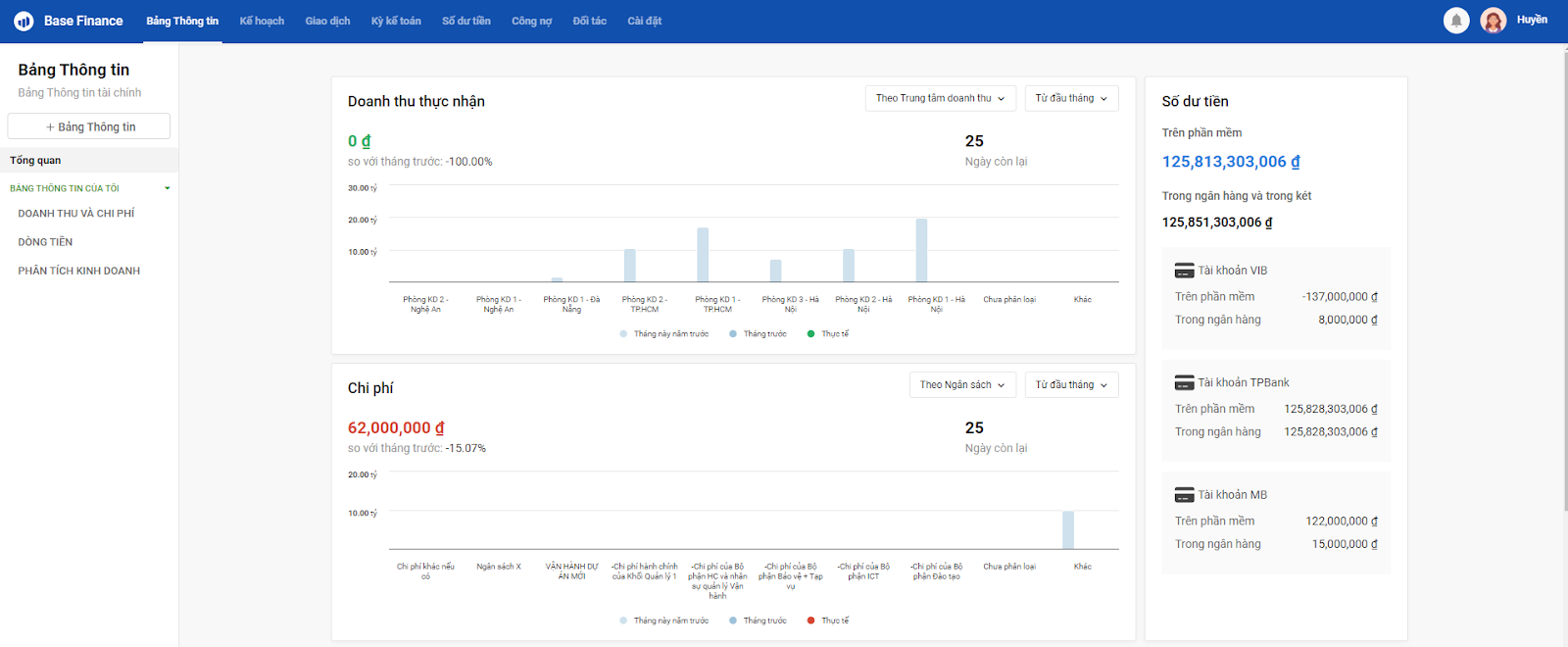
Task: Collapse 'BẢNG THÔNG TIN CỦA TÔI' section arrow
Action: pyautogui.click(x=168, y=188)
